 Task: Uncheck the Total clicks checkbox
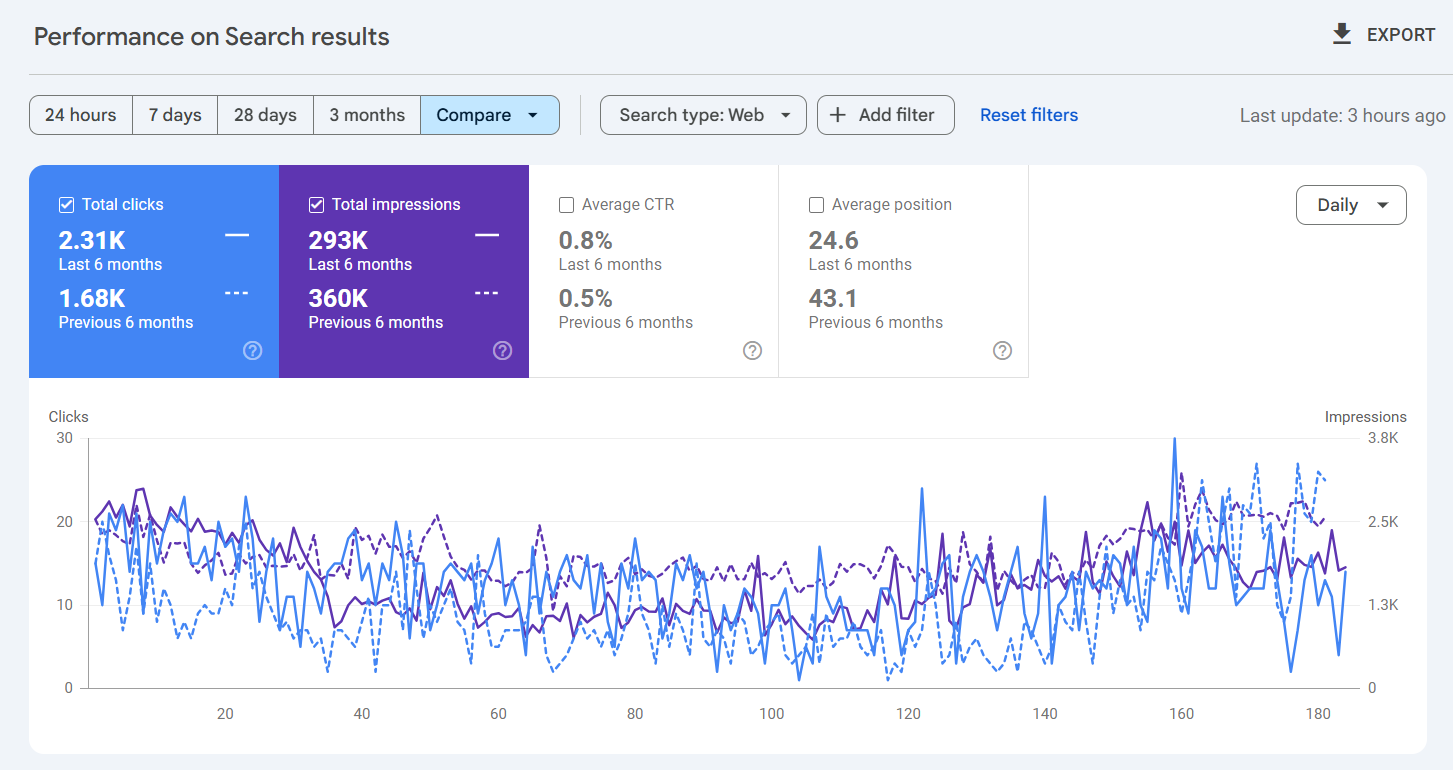pos(65,204)
